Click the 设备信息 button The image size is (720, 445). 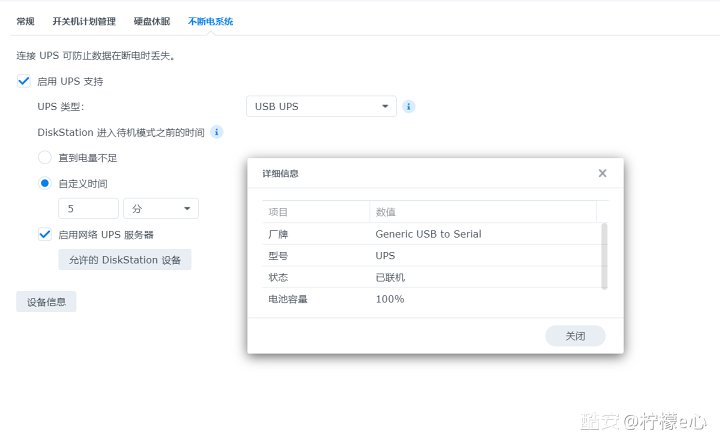46,302
